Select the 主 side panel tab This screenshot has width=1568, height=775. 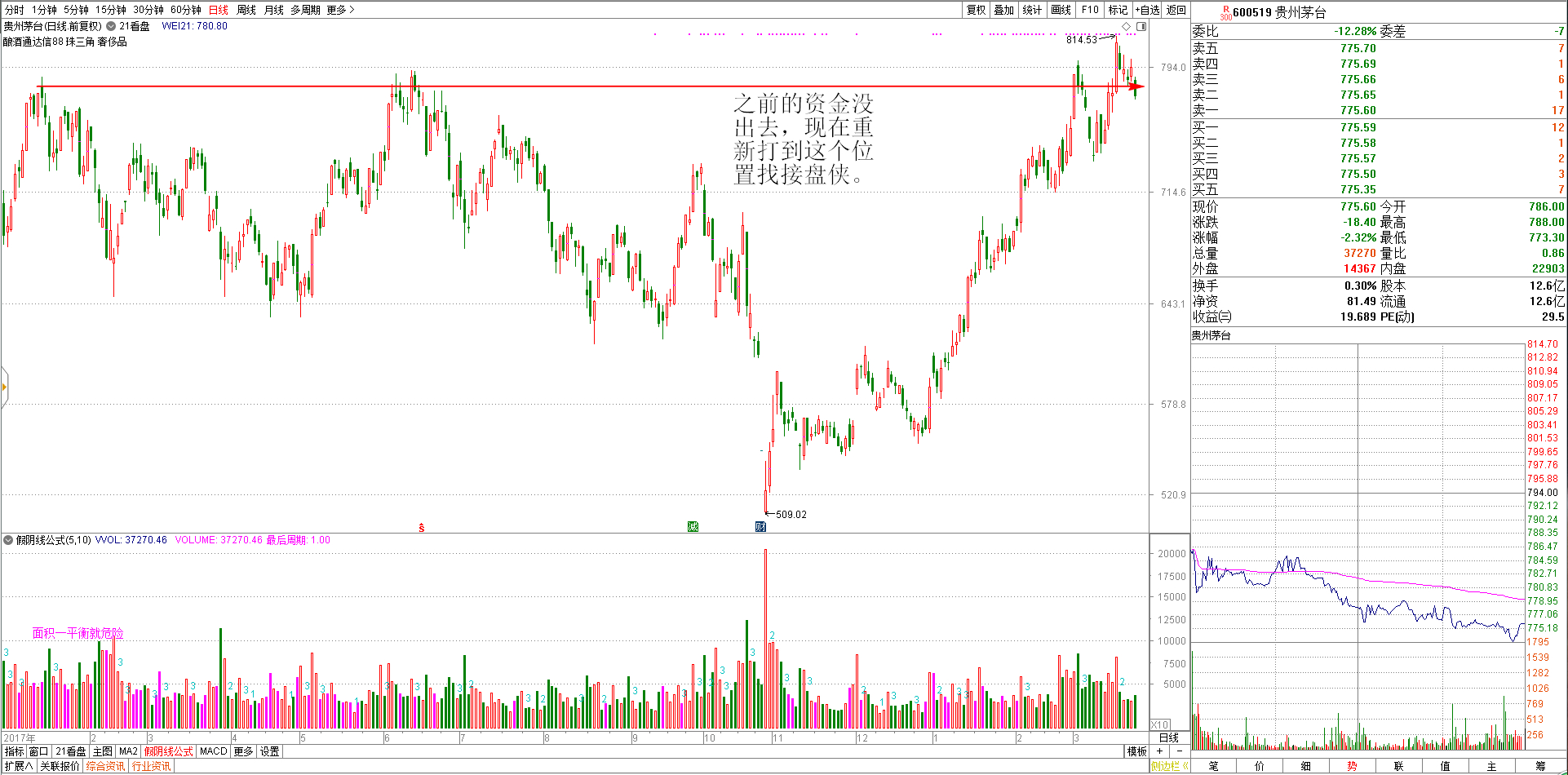click(x=1492, y=766)
